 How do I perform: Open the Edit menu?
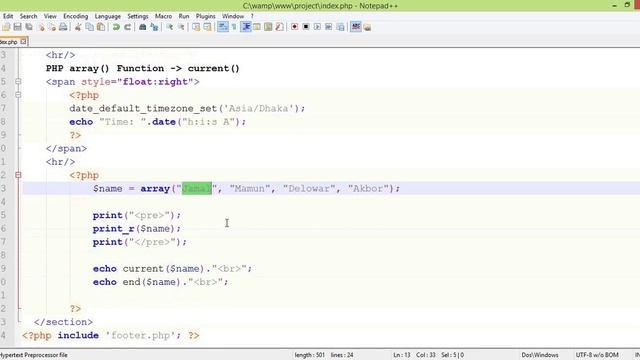[8, 16]
